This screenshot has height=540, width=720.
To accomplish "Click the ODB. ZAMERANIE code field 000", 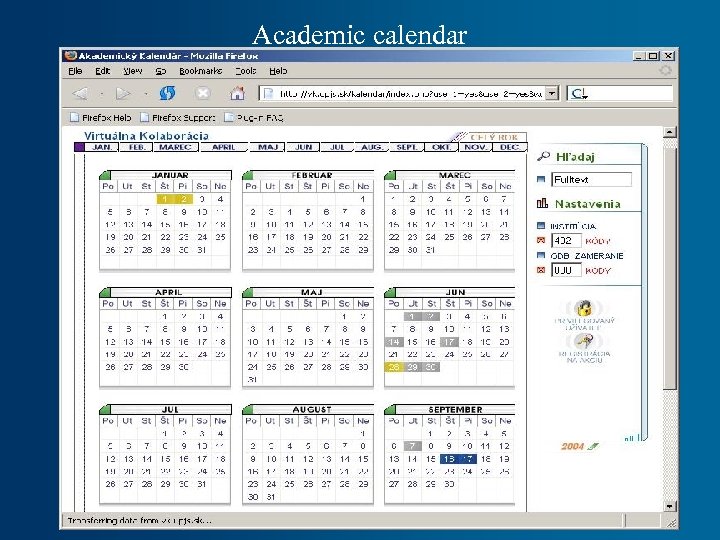I will (567, 270).
